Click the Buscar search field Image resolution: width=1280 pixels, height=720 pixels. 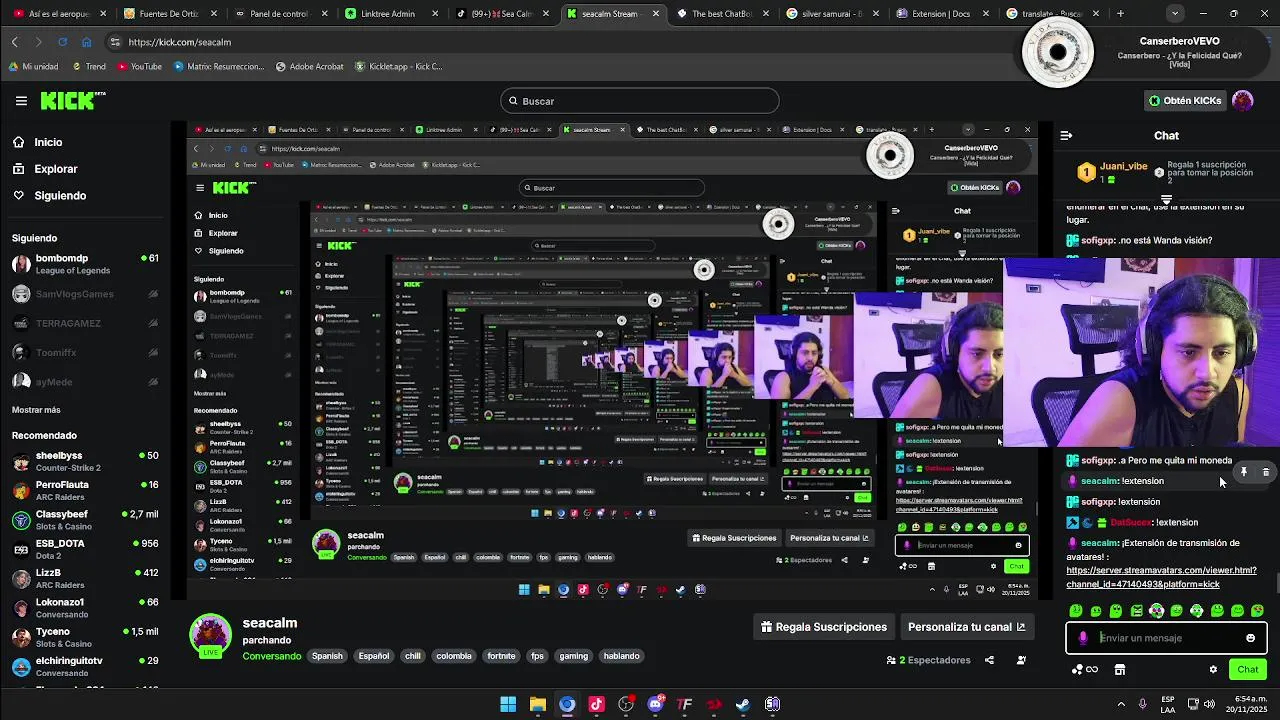click(x=640, y=101)
